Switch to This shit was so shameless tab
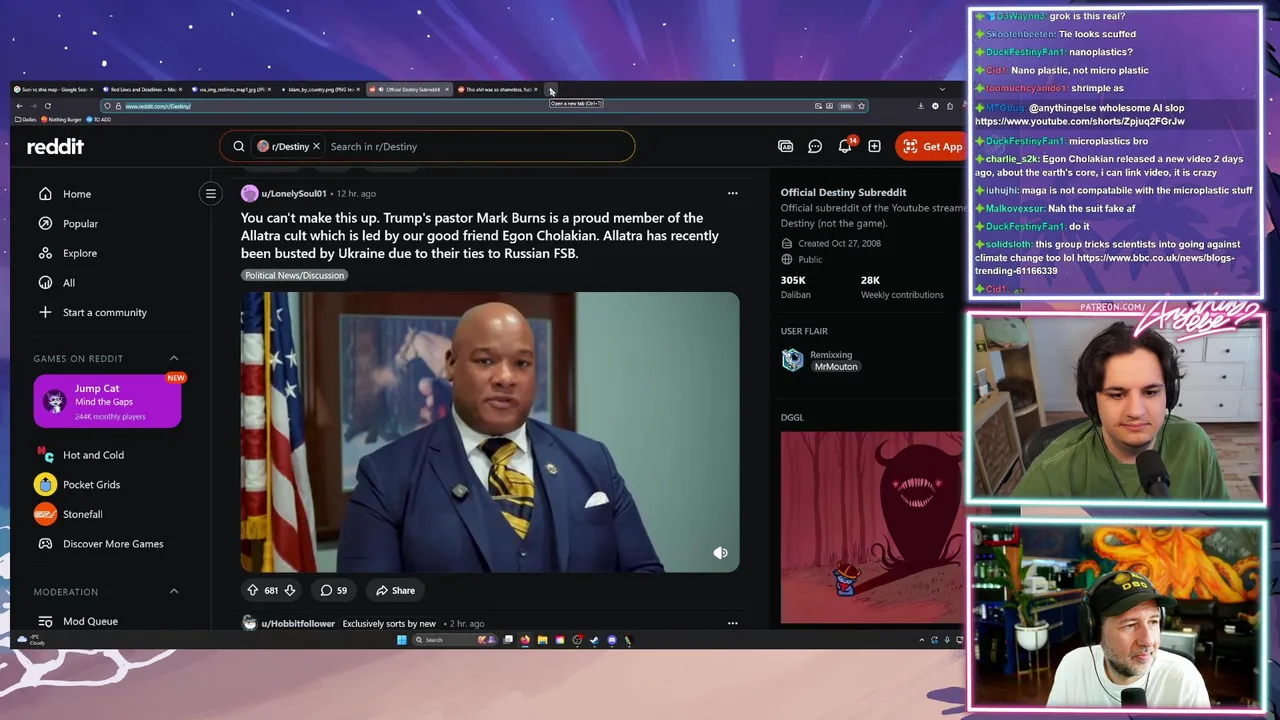 (x=498, y=89)
